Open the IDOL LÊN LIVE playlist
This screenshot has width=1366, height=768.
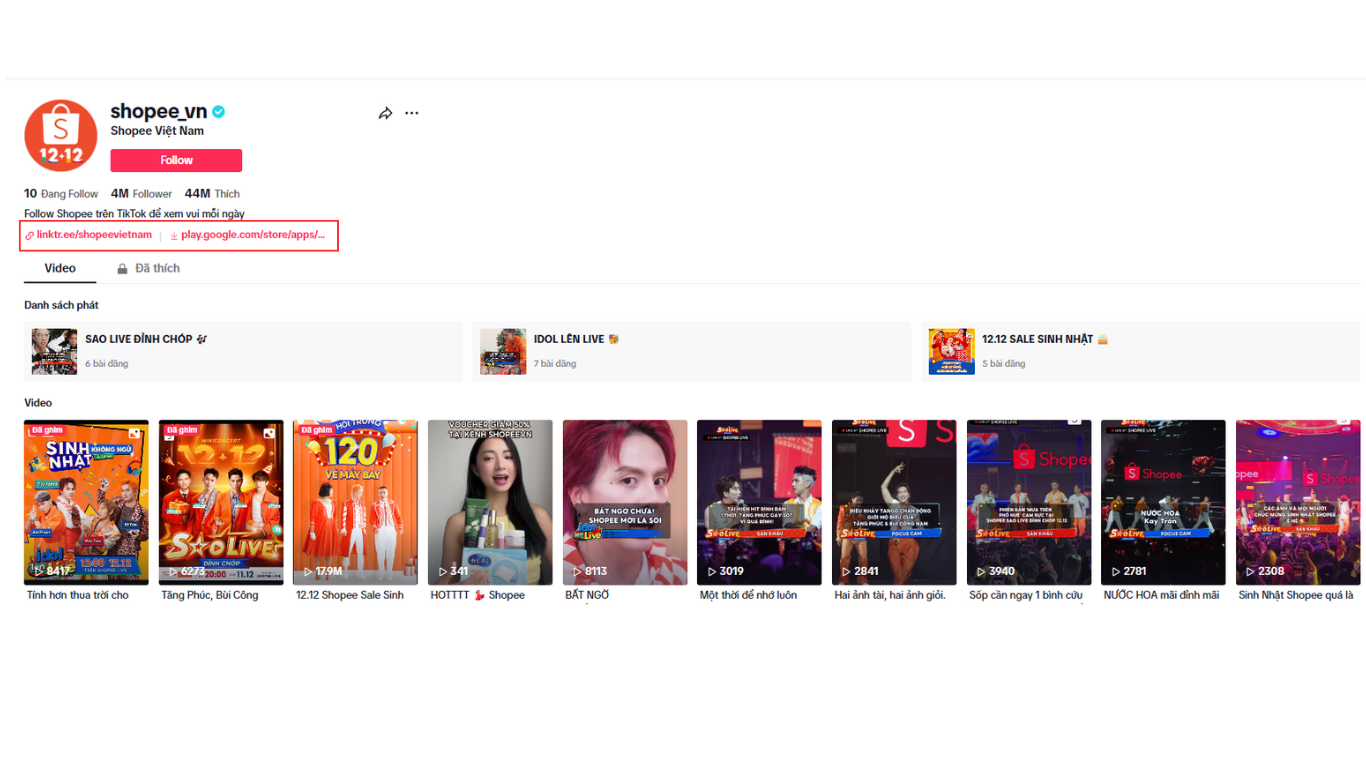[x=691, y=351]
